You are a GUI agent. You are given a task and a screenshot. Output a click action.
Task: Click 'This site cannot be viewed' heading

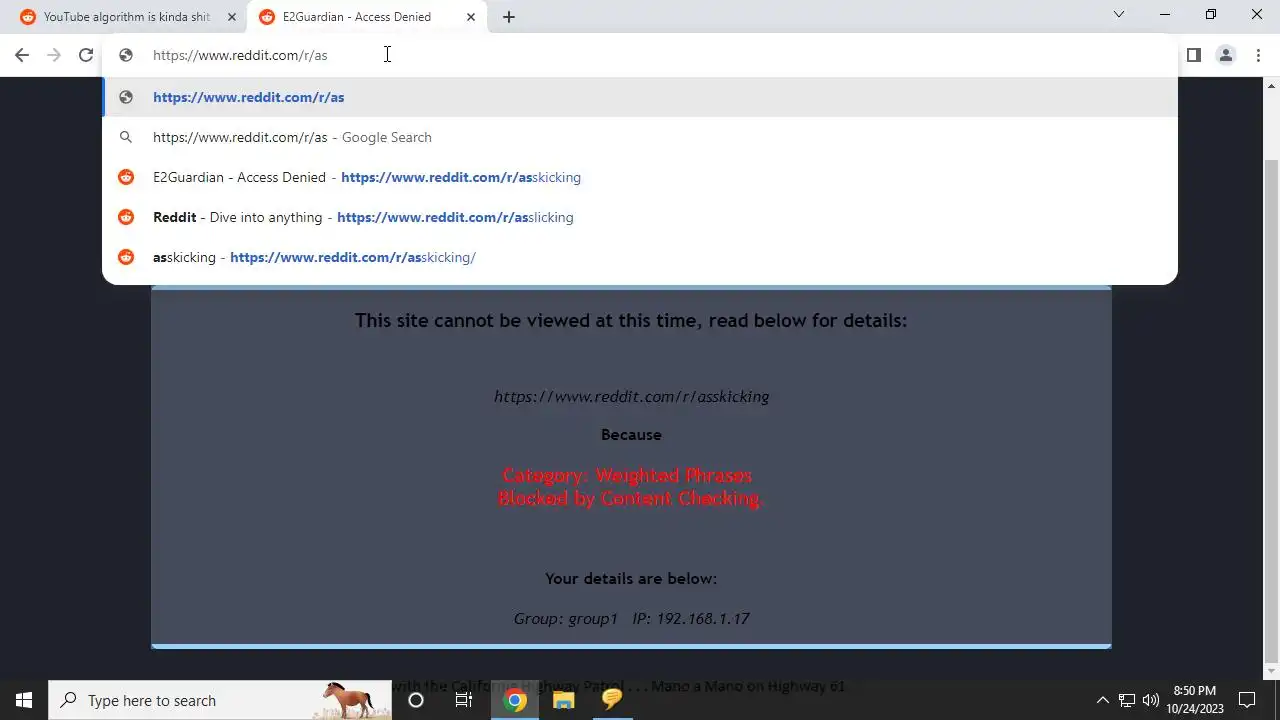[631, 321]
